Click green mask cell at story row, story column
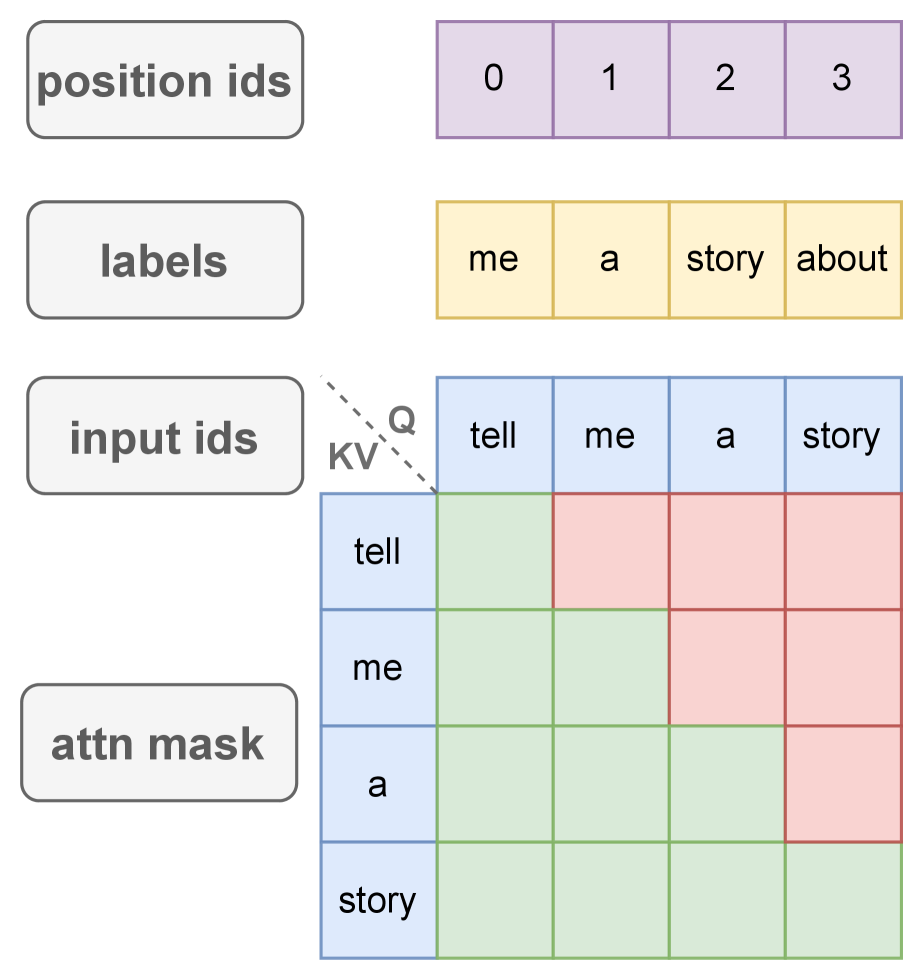 point(842,900)
